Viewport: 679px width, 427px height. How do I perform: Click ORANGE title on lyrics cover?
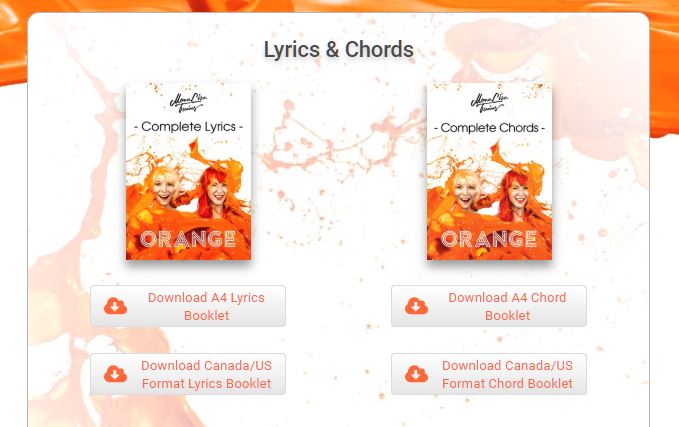pyautogui.click(x=188, y=239)
